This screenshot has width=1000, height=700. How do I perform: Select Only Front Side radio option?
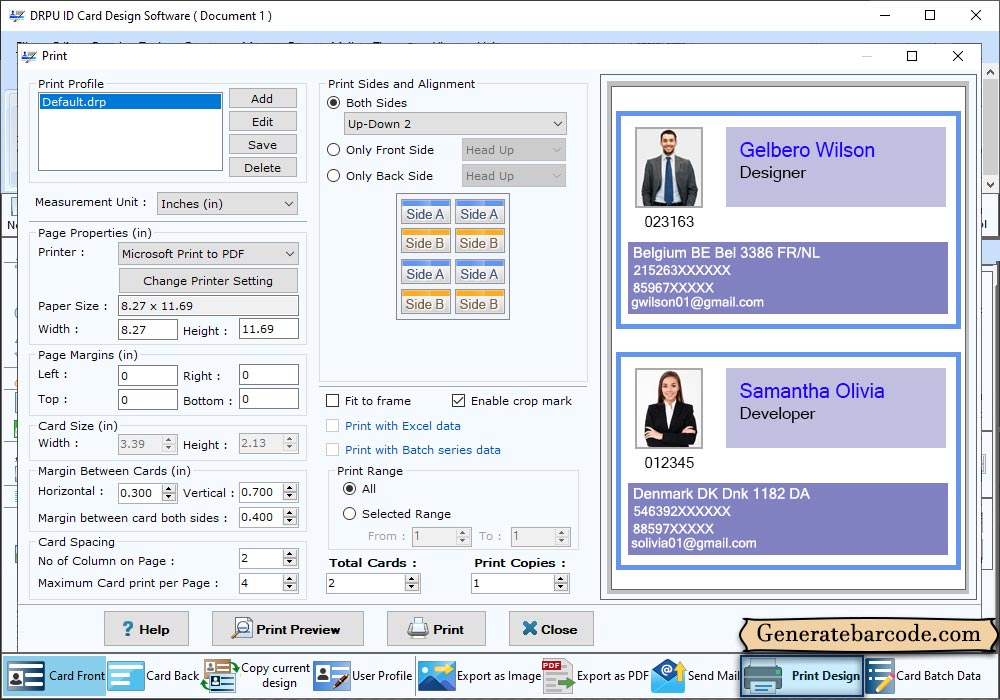[333, 150]
